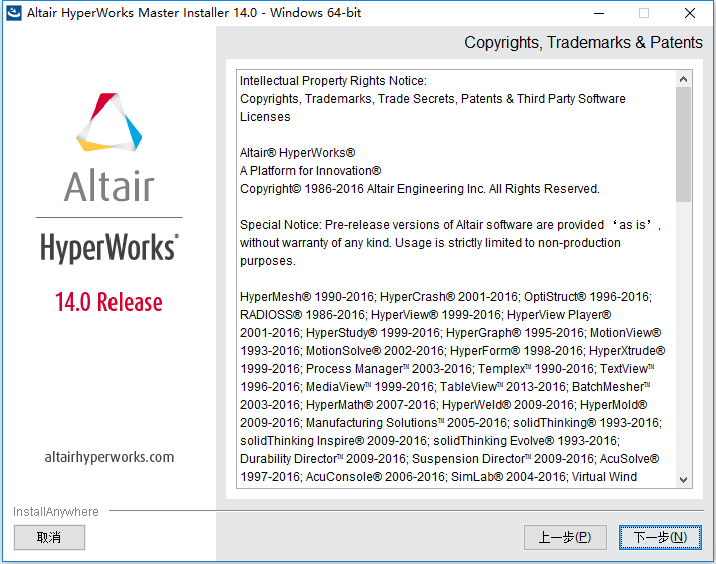
Task: Click the '14.0 Release' text
Action: (x=109, y=302)
